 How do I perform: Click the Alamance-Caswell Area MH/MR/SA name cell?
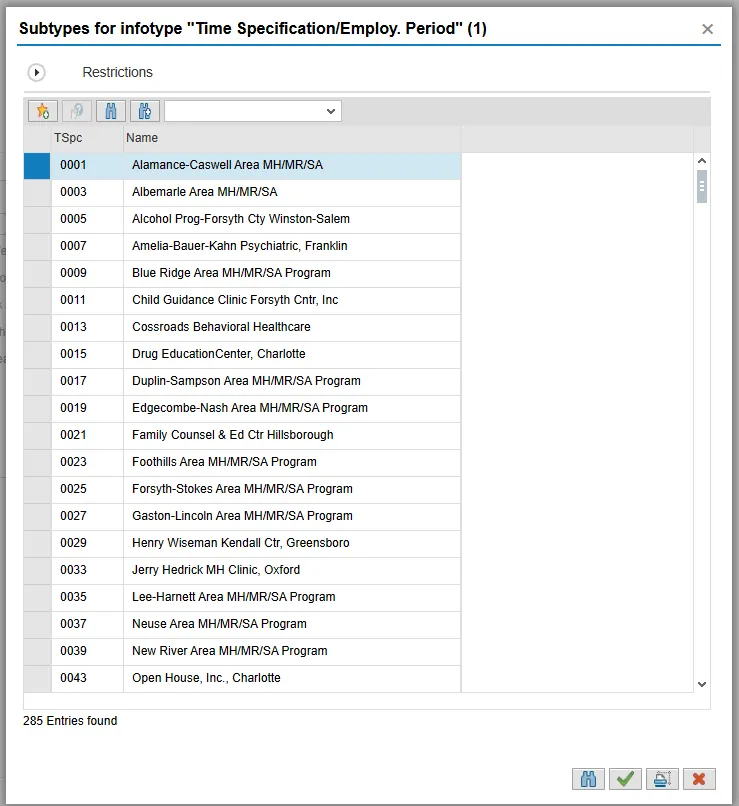tap(292, 166)
